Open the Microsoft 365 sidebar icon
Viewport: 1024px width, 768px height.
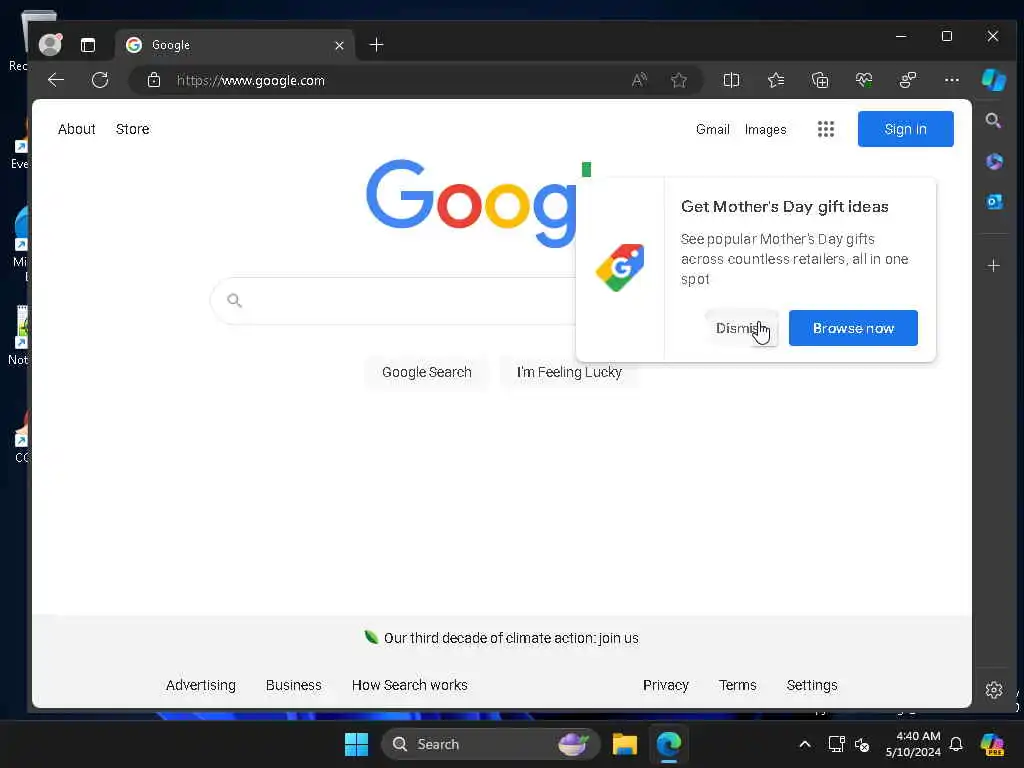[x=994, y=161]
